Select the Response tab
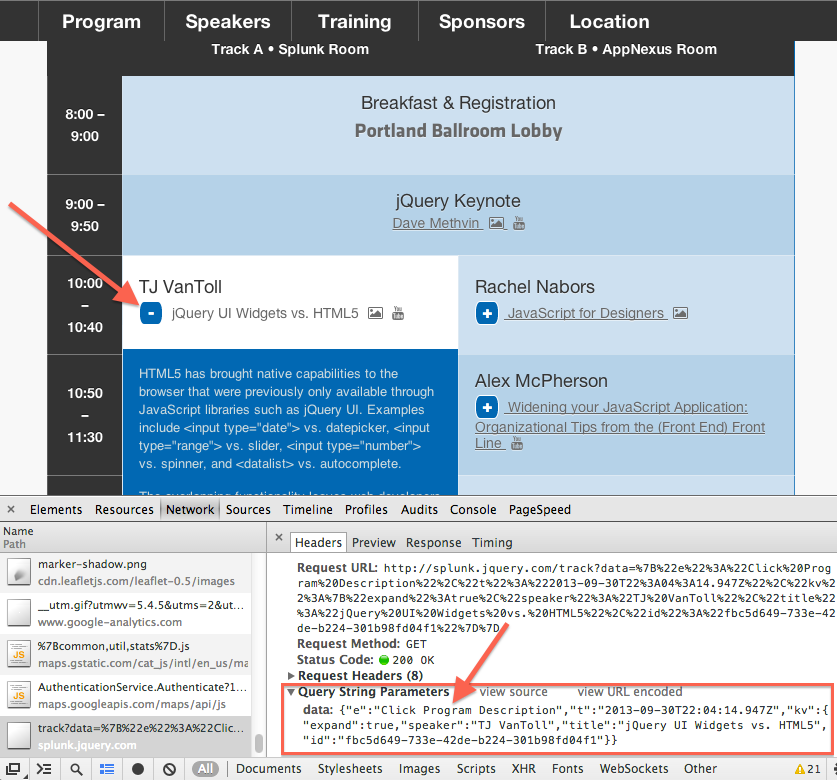The height and width of the screenshot is (780, 837). [433, 542]
